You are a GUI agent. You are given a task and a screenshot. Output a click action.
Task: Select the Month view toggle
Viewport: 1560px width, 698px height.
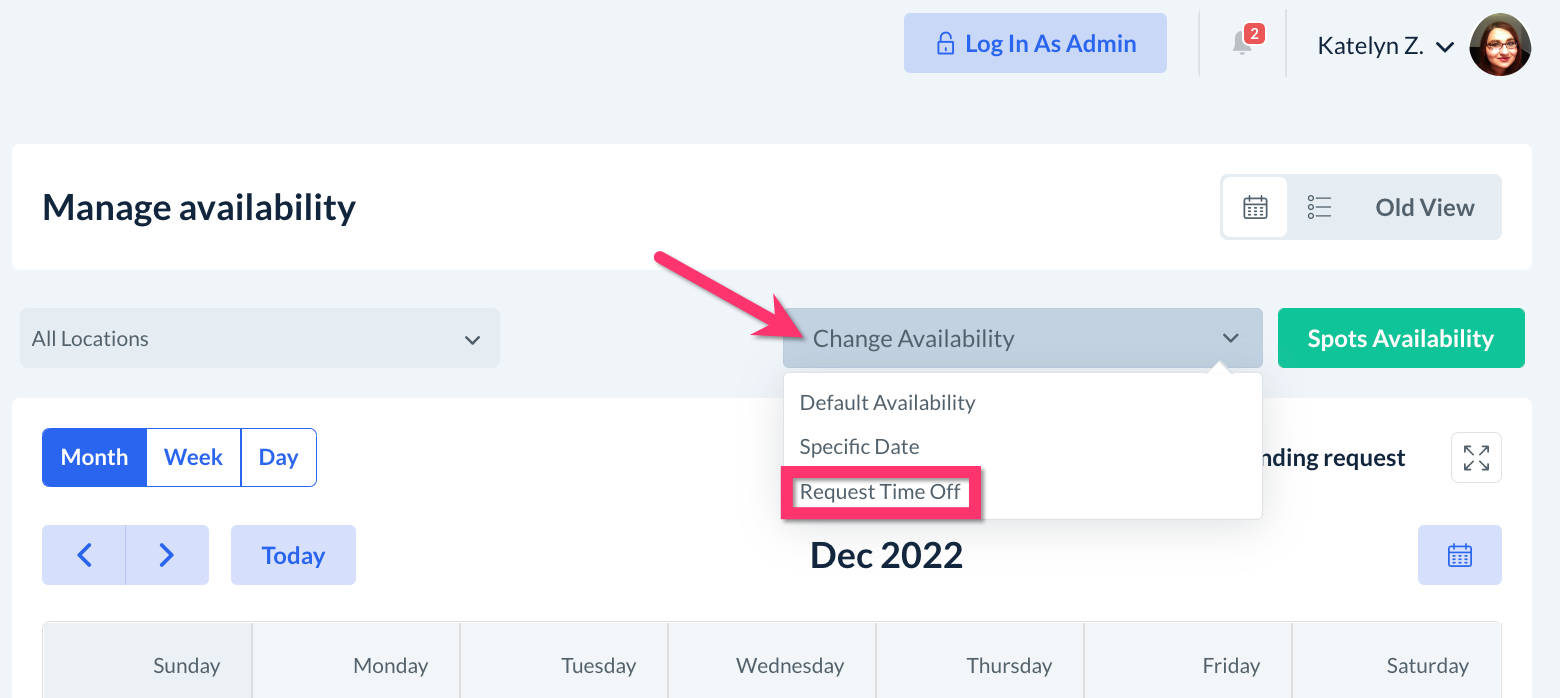tap(95, 458)
